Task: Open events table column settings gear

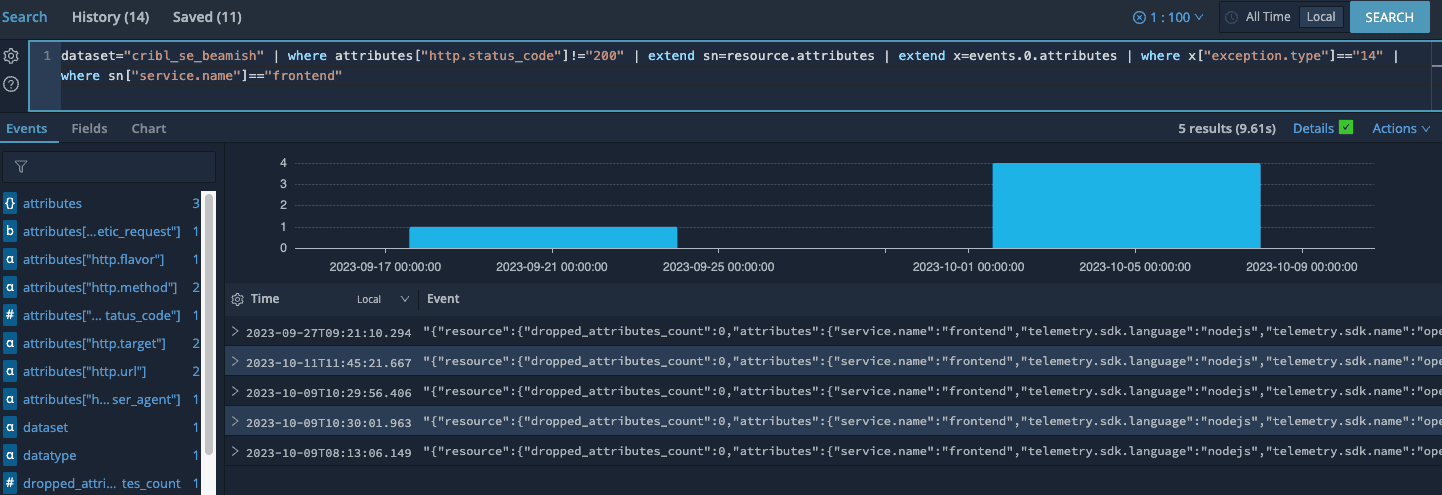Action: tap(237, 299)
